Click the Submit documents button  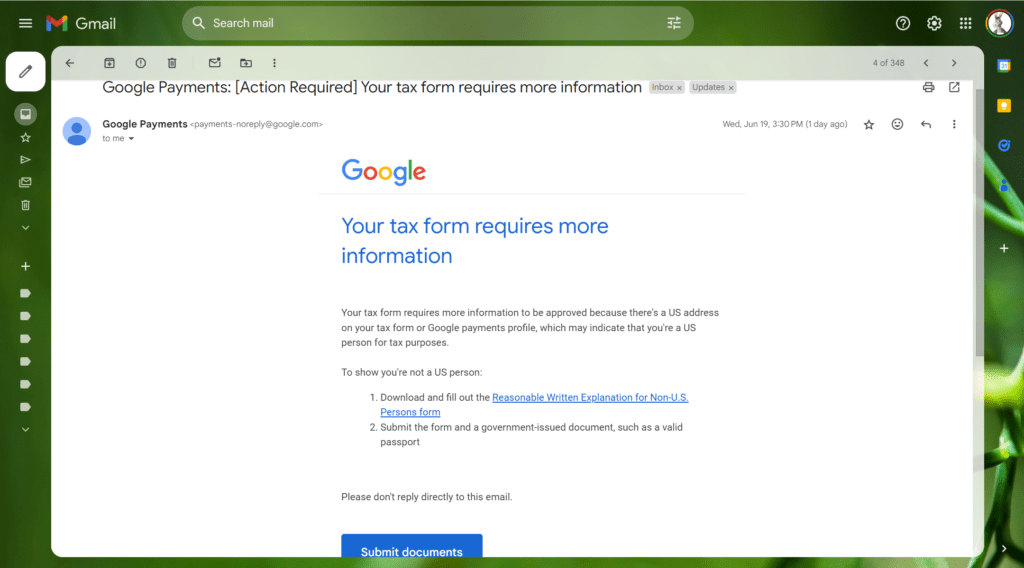point(411,546)
